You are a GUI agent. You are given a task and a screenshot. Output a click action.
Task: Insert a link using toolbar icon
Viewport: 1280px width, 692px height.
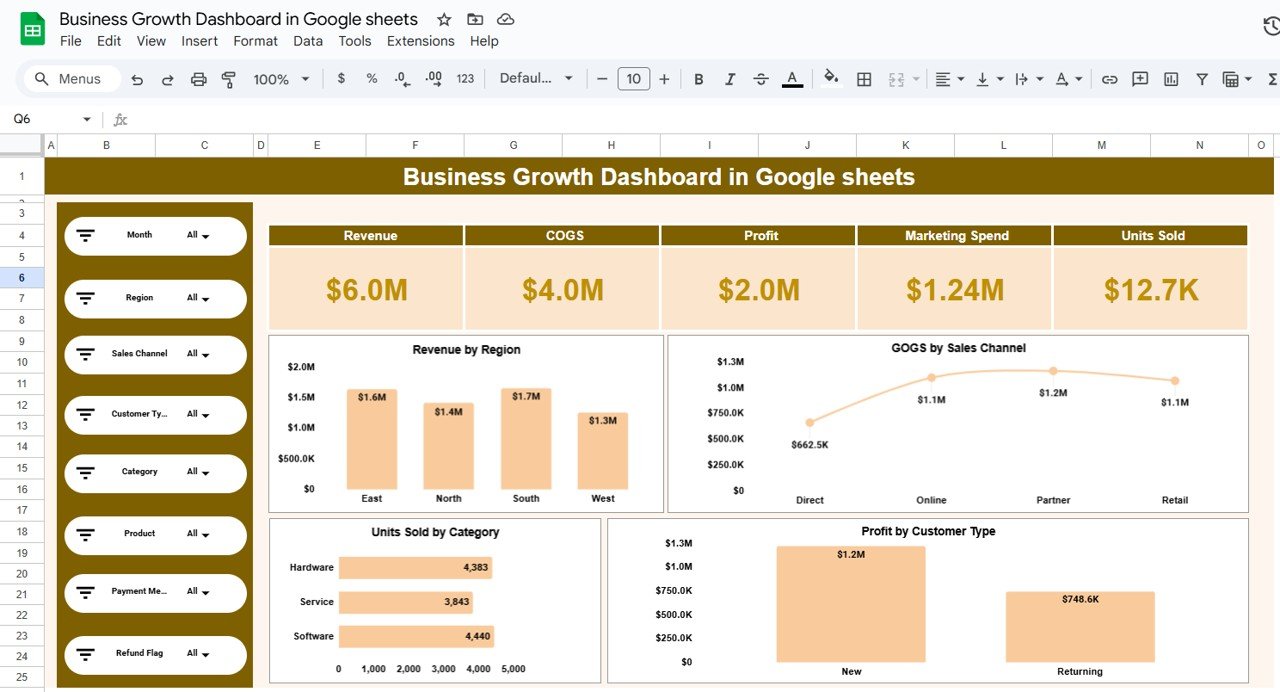pos(1109,78)
